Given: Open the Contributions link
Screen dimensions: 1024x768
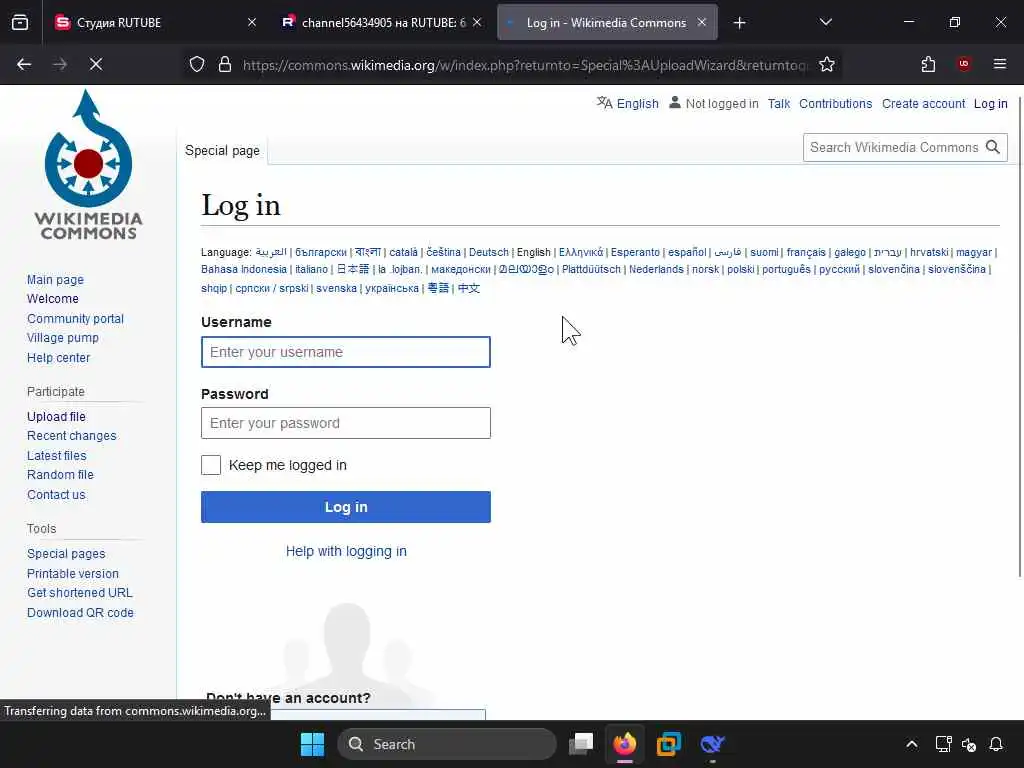Looking at the screenshot, I should pyautogui.click(x=835, y=104).
